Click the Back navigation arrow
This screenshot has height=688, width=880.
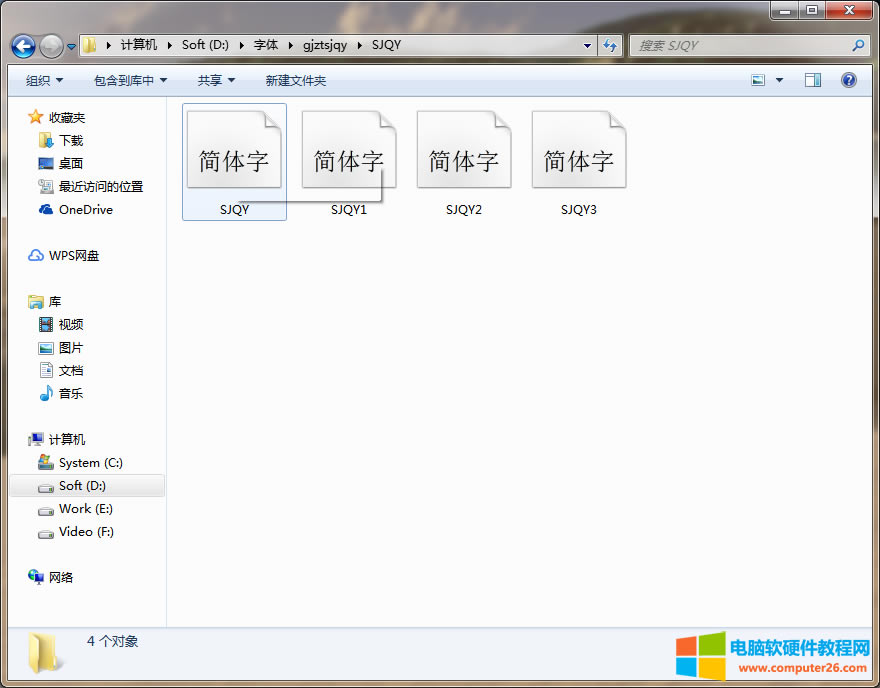[x=22, y=46]
